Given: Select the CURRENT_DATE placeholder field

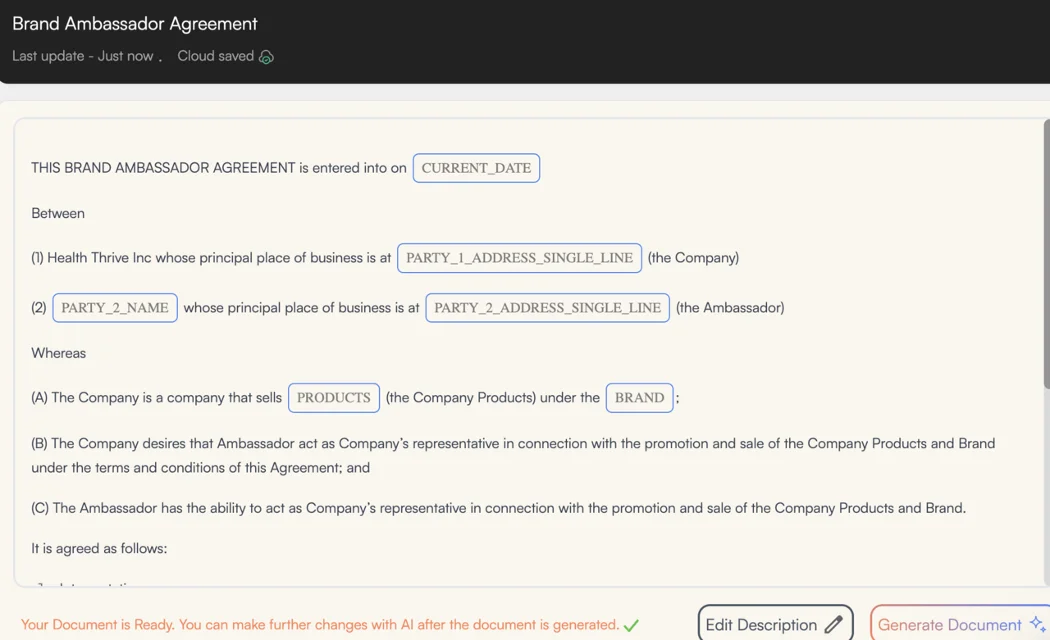Looking at the screenshot, I should click(476, 168).
